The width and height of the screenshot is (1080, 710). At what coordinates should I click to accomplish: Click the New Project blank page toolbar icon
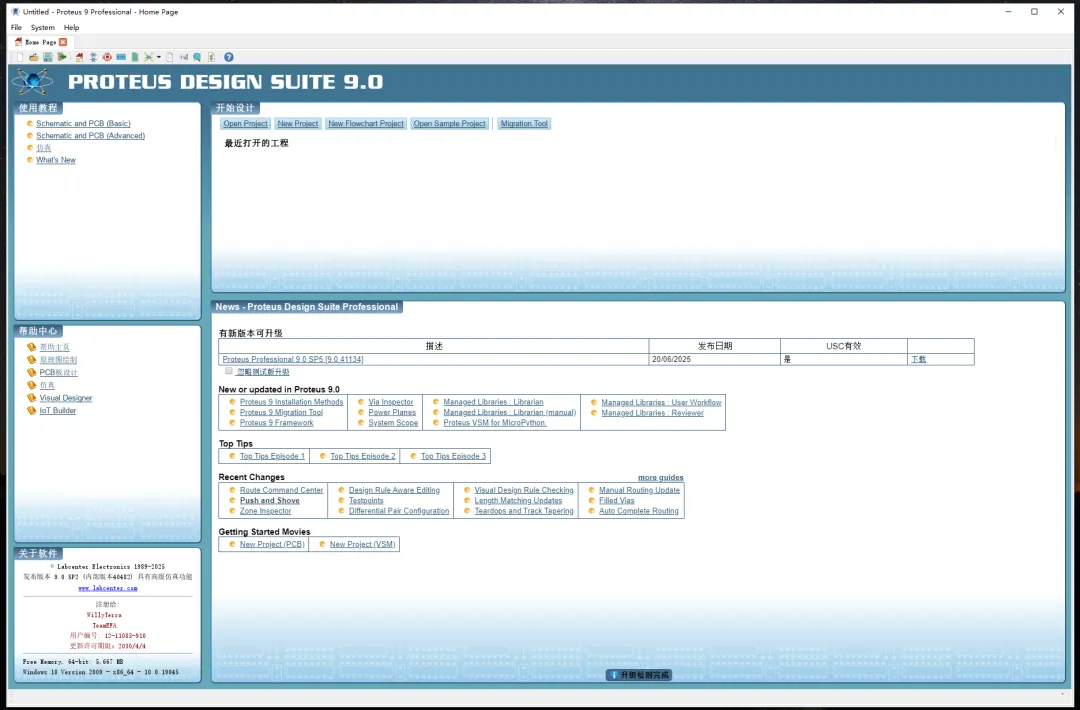[20, 57]
